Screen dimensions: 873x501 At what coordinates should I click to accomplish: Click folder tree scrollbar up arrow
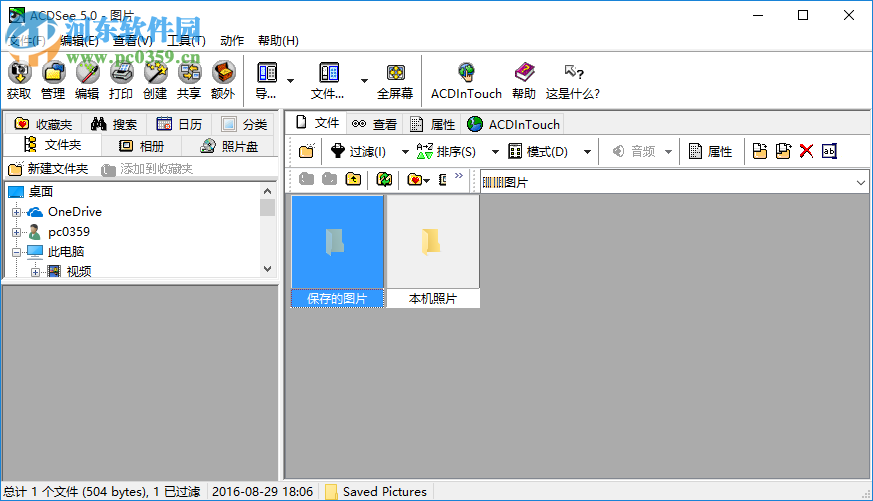[x=268, y=191]
